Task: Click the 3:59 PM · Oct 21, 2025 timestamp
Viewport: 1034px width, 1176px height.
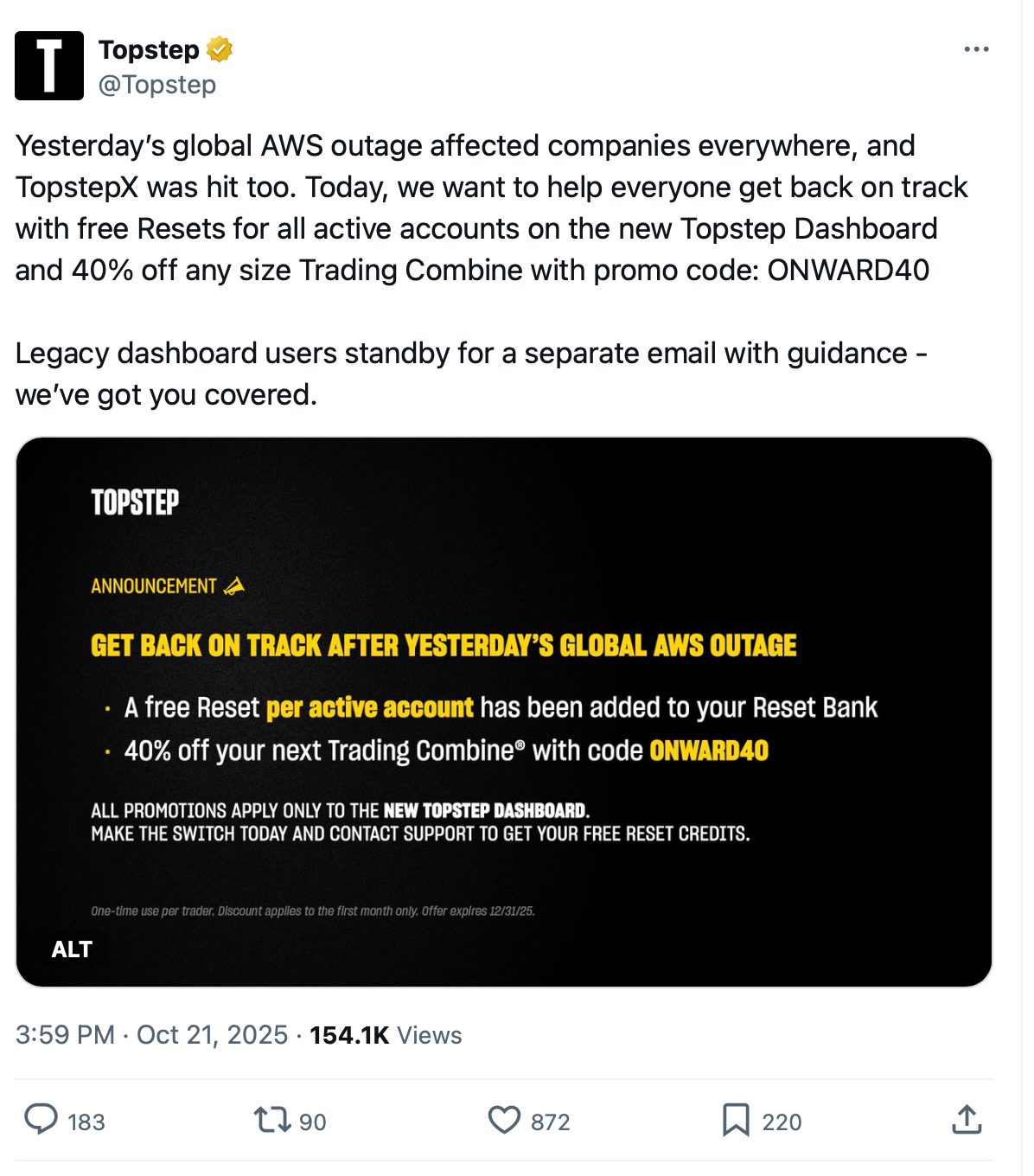Action: (x=151, y=1035)
